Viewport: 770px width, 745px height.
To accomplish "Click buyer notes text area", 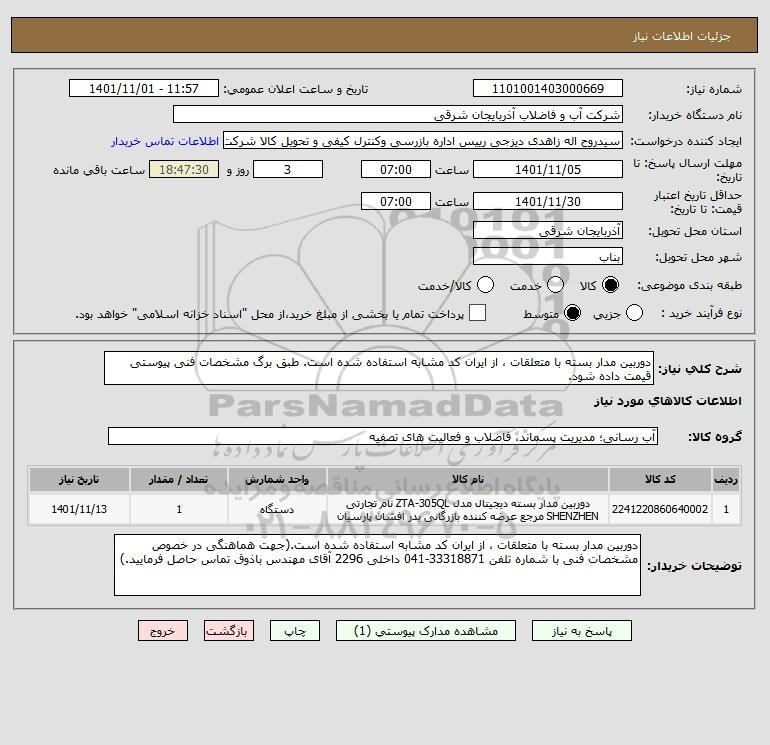I will (378, 565).
